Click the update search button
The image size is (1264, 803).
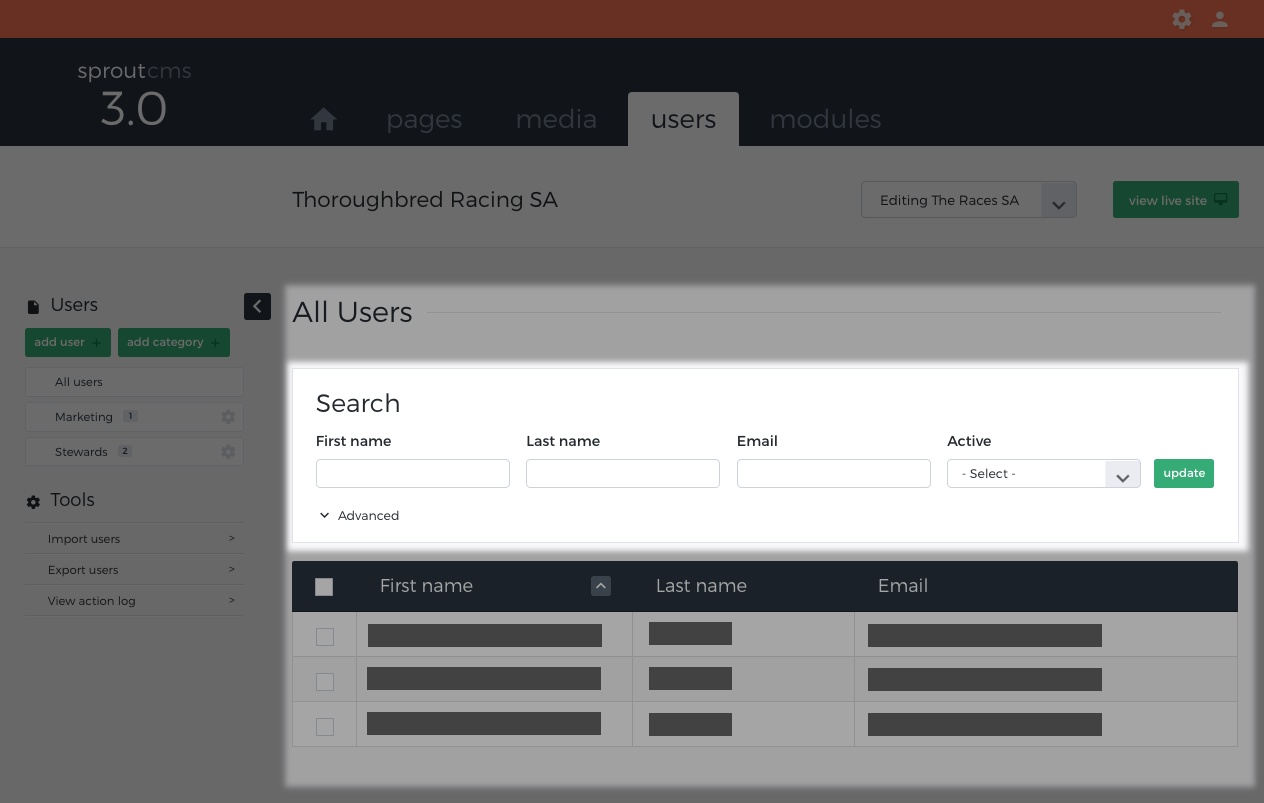pyautogui.click(x=1184, y=473)
